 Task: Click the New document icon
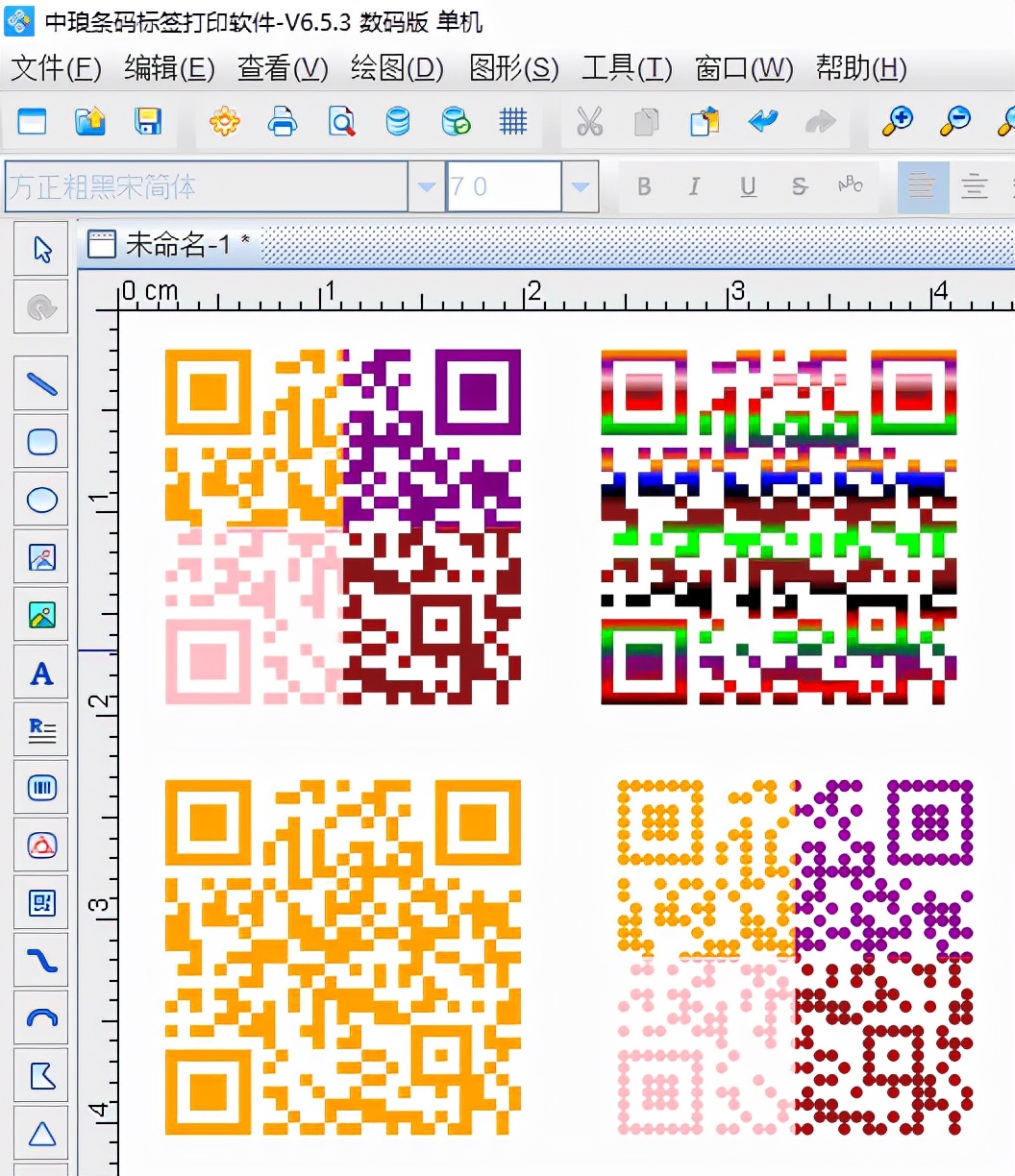pos(32,121)
